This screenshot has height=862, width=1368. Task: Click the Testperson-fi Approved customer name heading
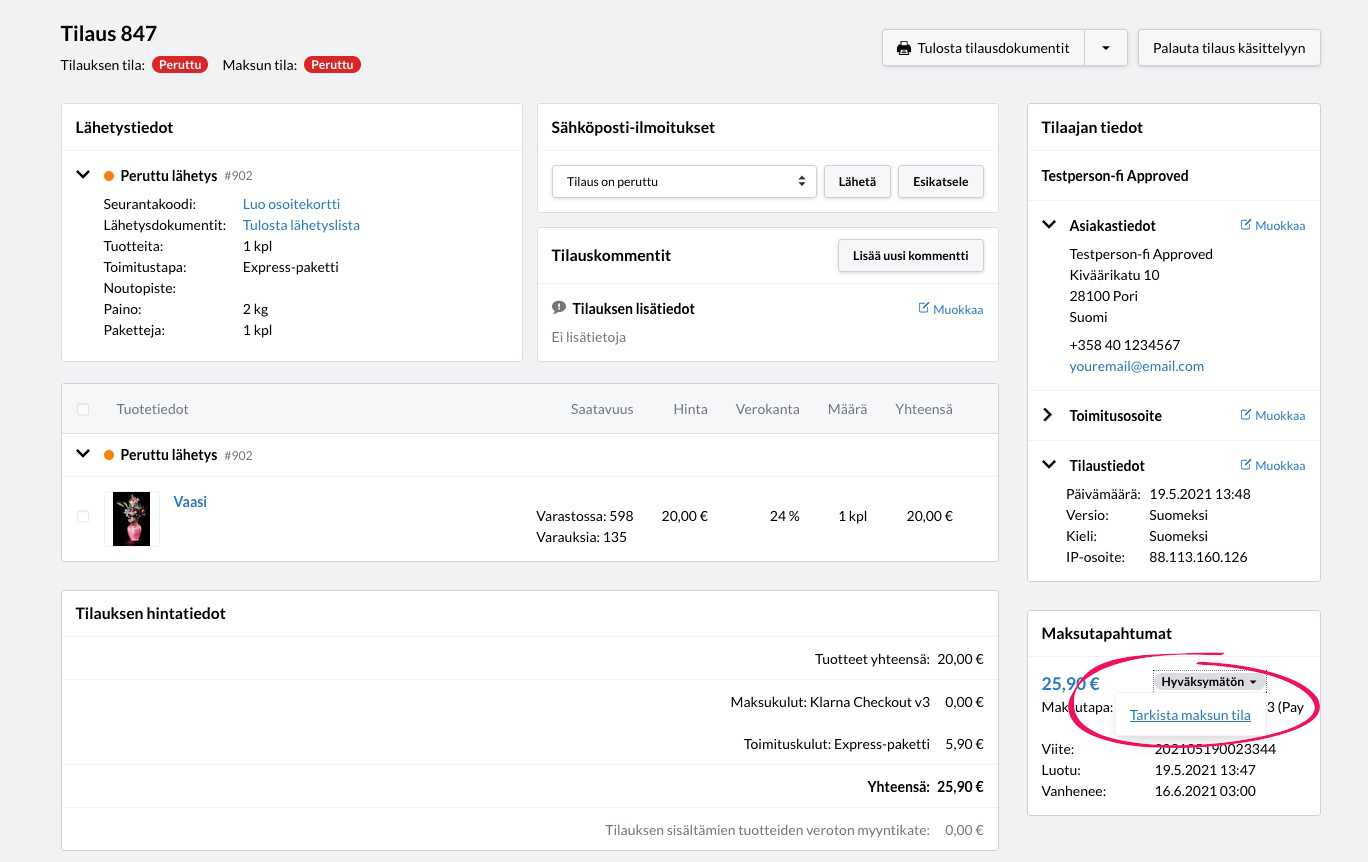tap(1115, 176)
